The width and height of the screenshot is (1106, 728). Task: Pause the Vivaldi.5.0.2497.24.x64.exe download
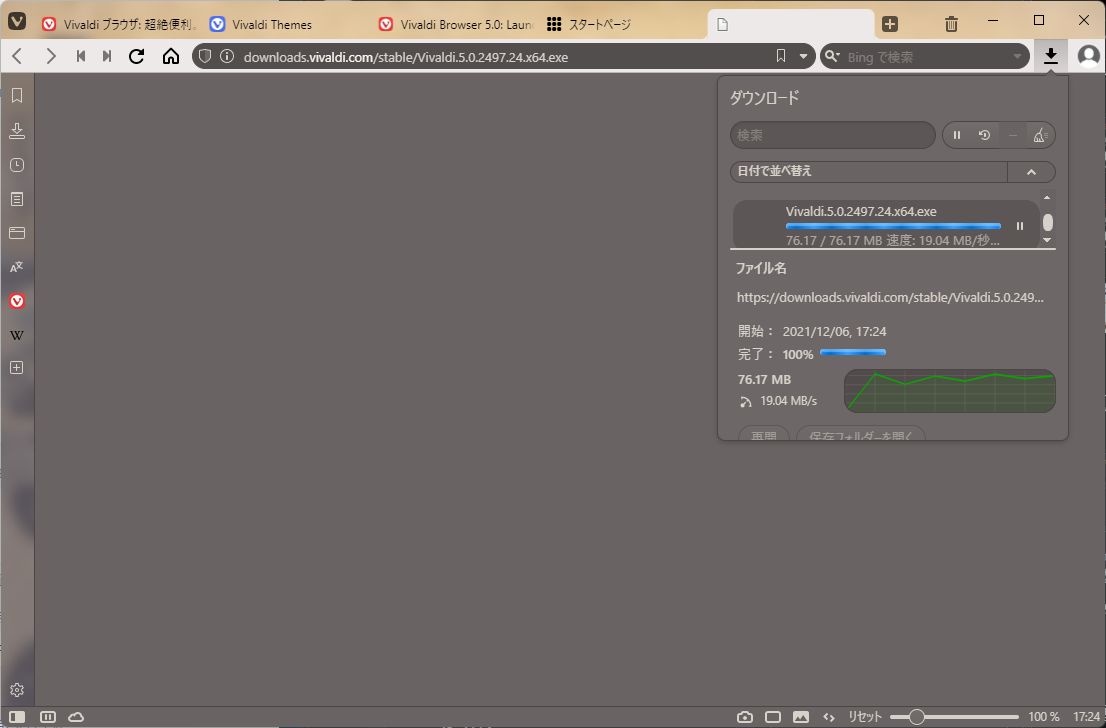pos(1020,226)
